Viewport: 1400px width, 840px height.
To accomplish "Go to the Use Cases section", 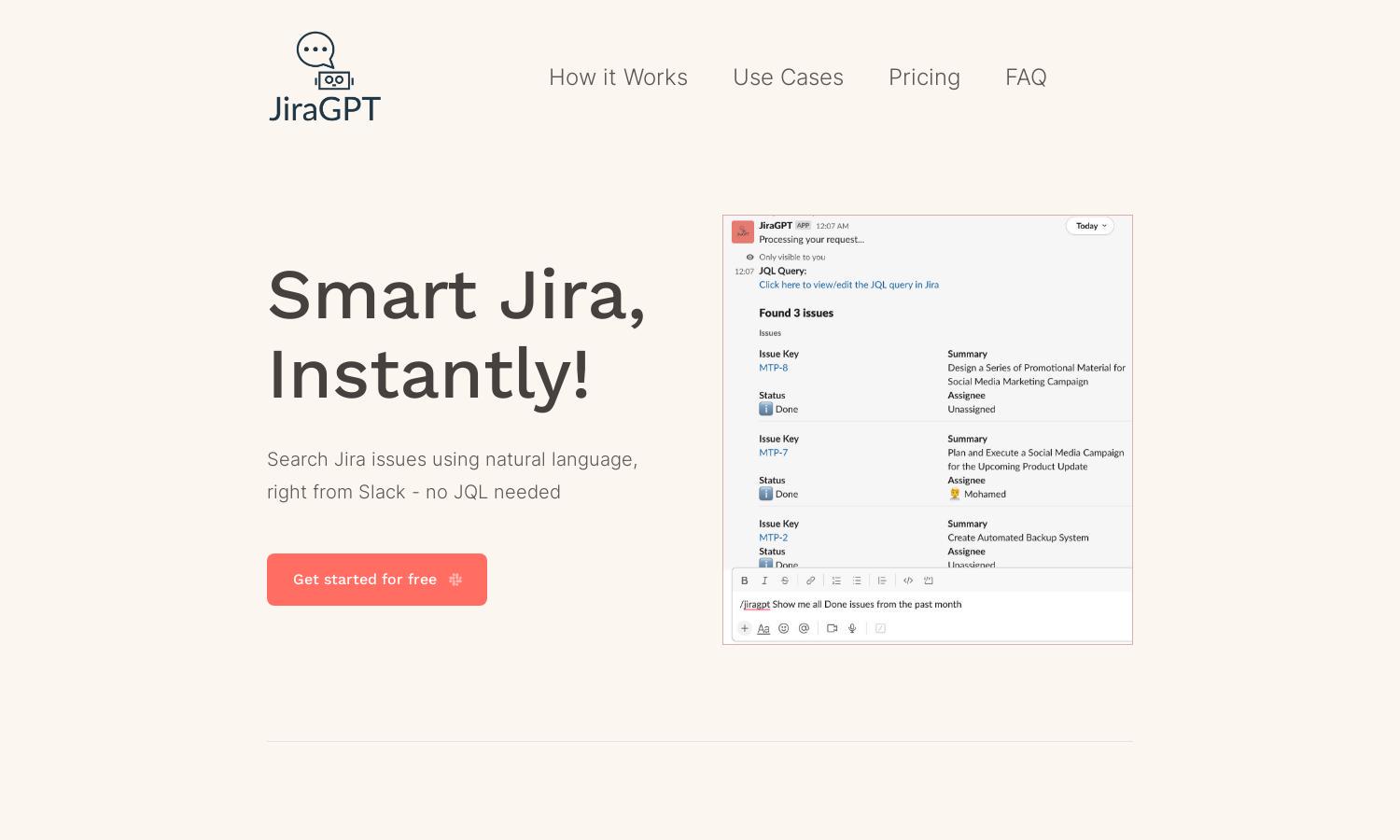I will coord(788,77).
